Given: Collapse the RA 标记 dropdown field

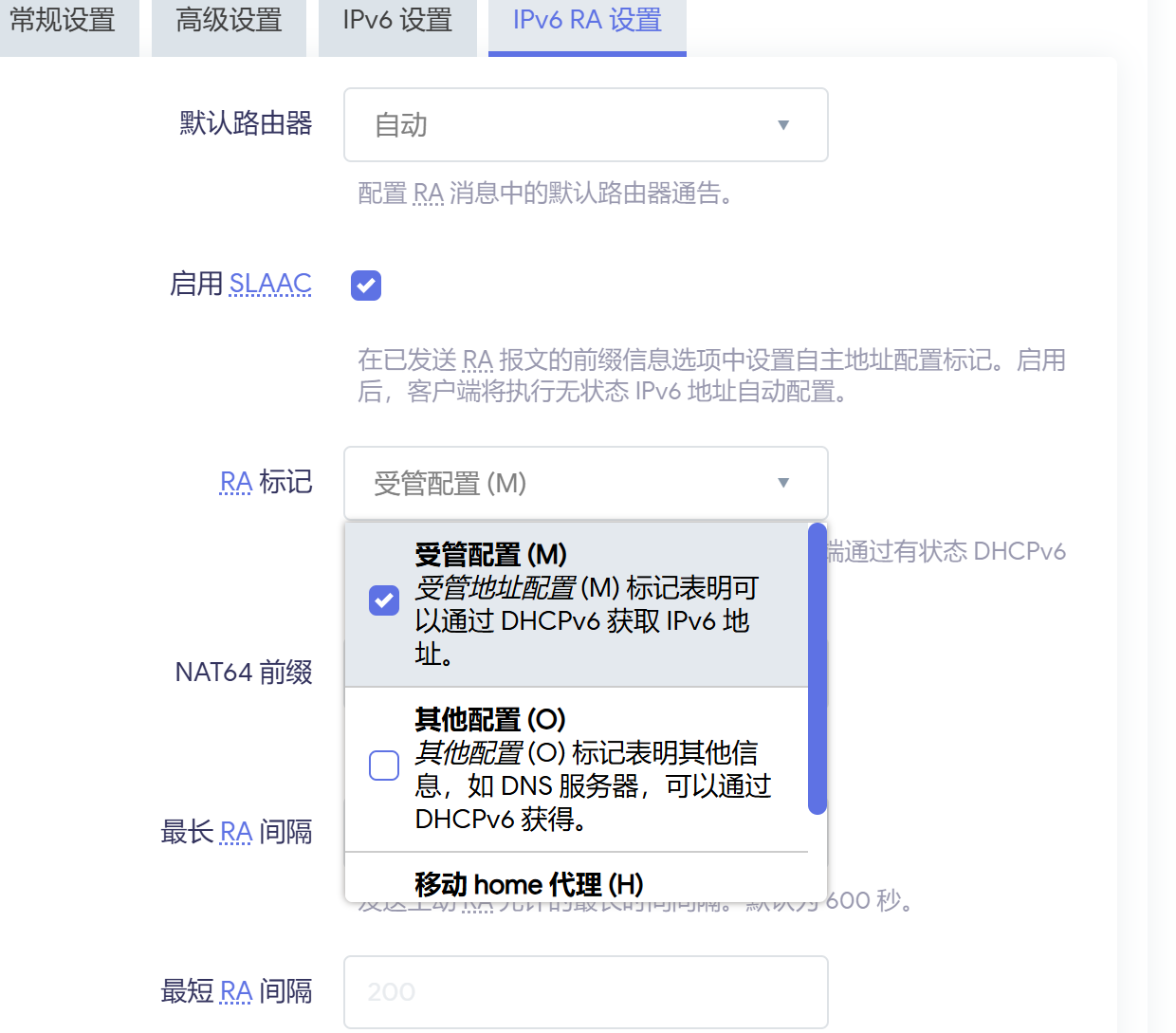Looking at the screenshot, I should (x=585, y=483).
